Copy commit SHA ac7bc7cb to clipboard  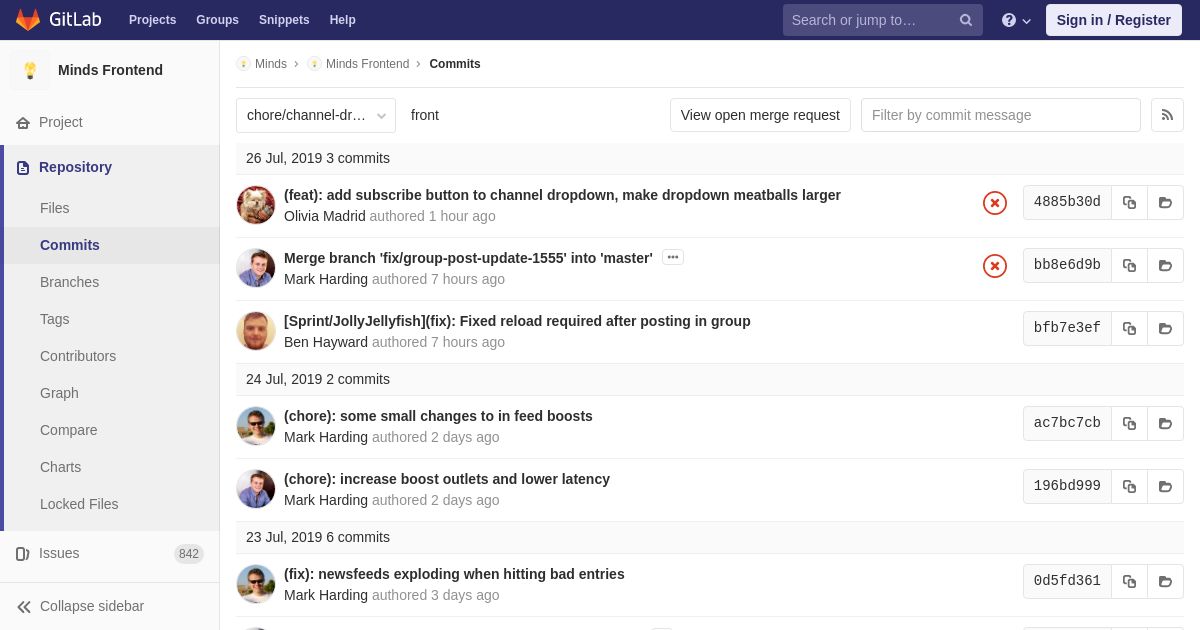1129,423
